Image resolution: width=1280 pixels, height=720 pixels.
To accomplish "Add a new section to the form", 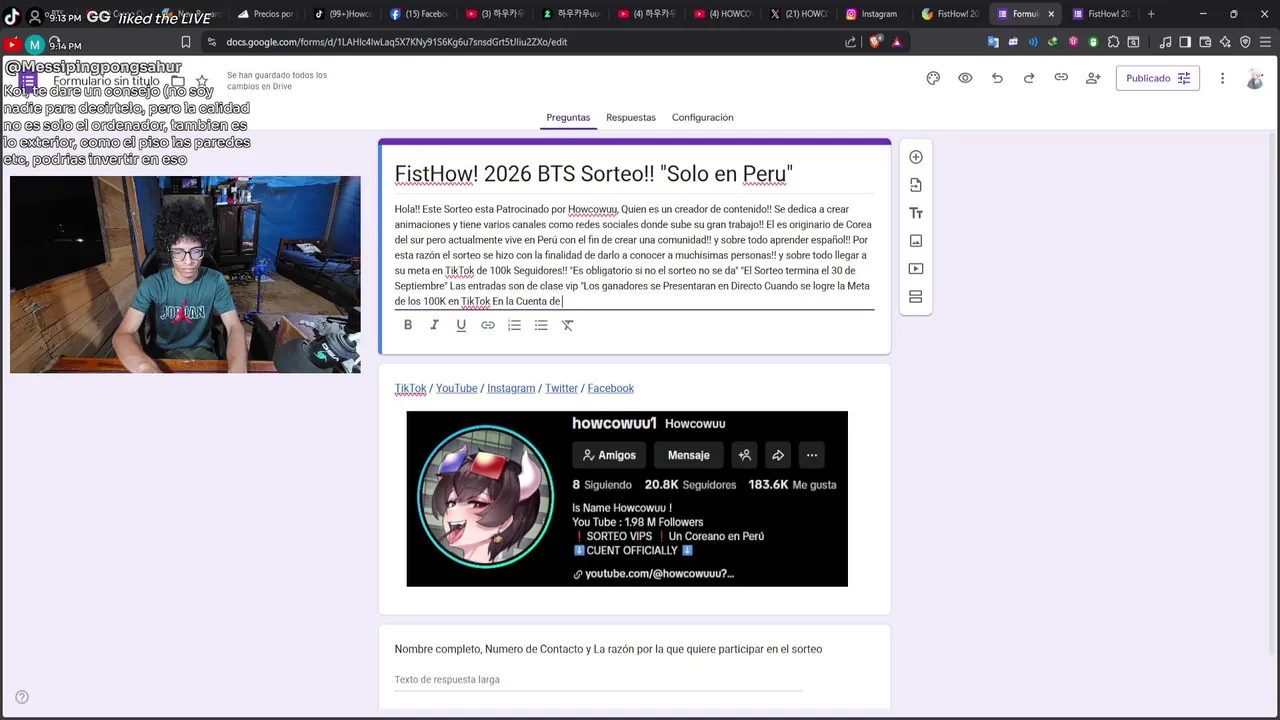I will [x=915, y=297].
